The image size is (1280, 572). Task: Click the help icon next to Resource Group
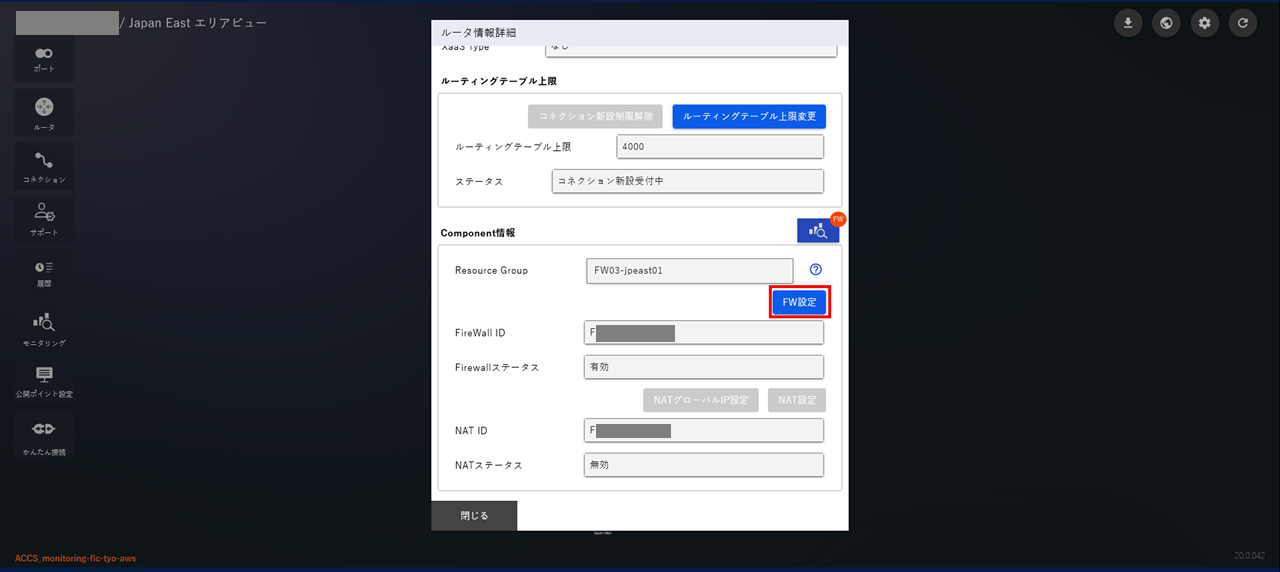click(816, 270)
